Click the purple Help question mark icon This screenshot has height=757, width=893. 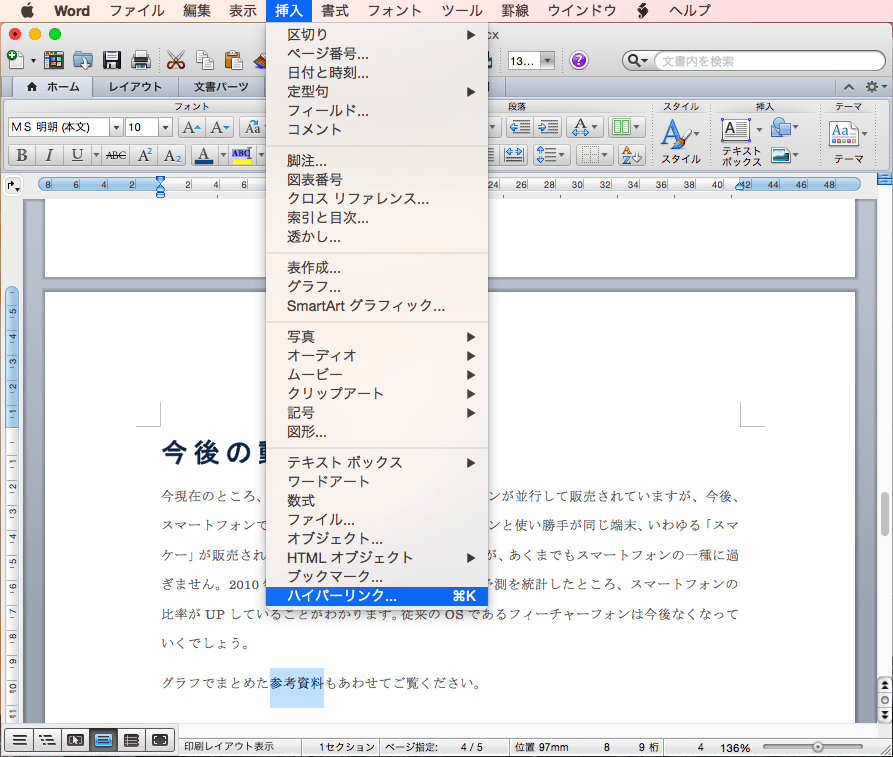point(579,60)
